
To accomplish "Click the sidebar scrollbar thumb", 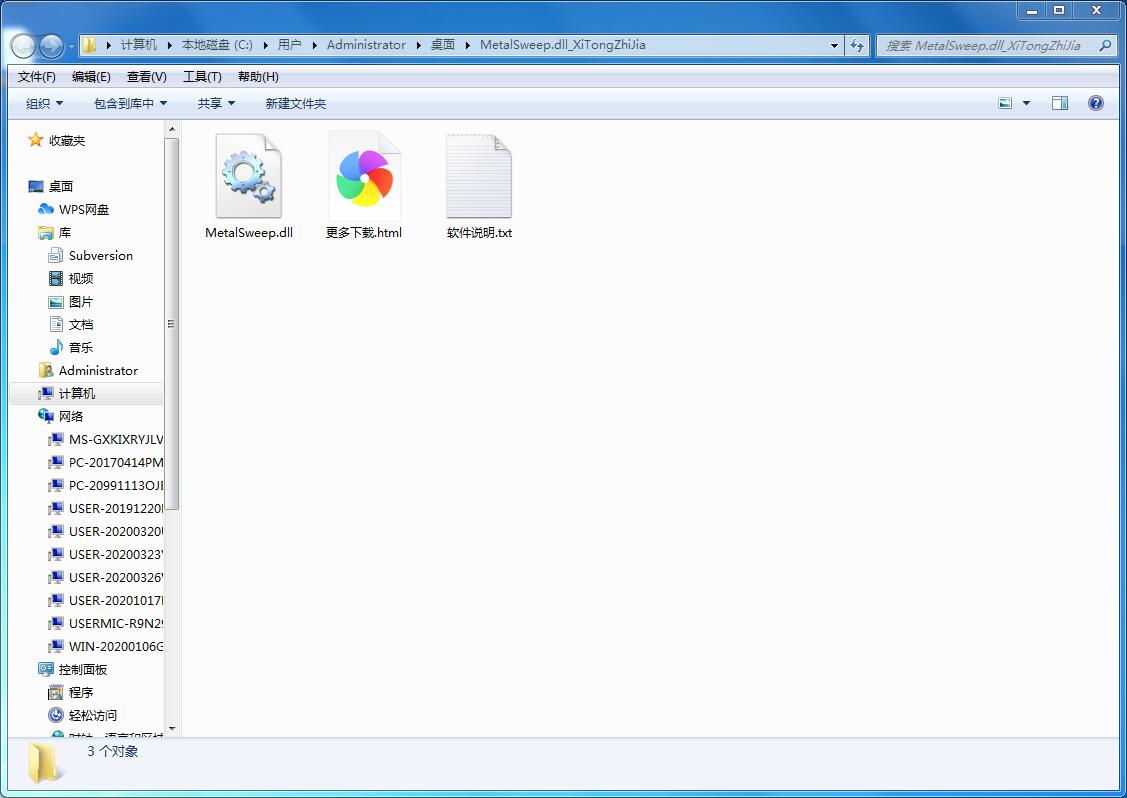I will point(172,324).
